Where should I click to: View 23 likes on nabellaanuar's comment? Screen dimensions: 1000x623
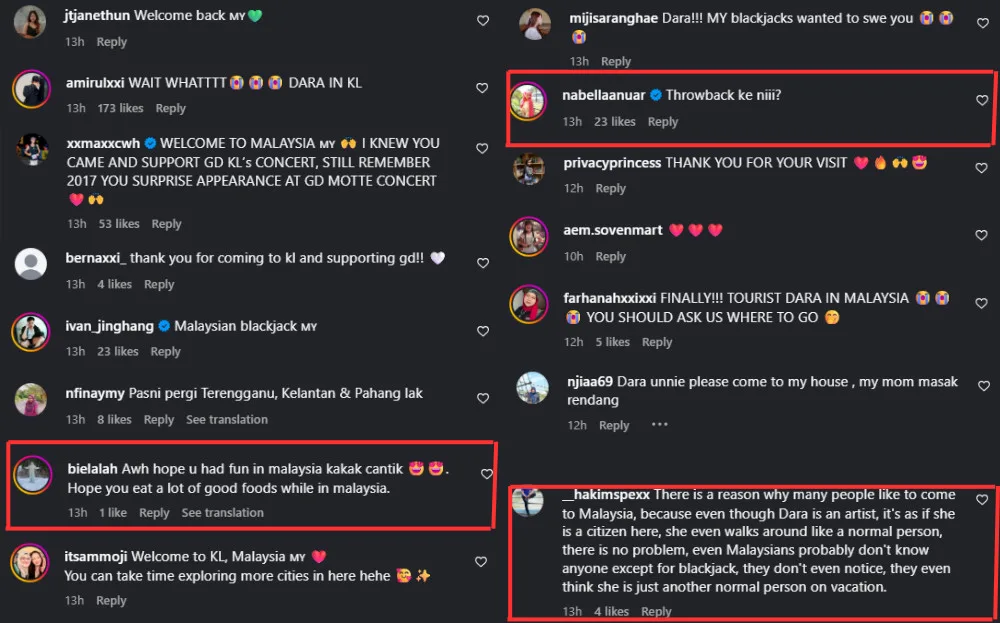pos(614,122)
